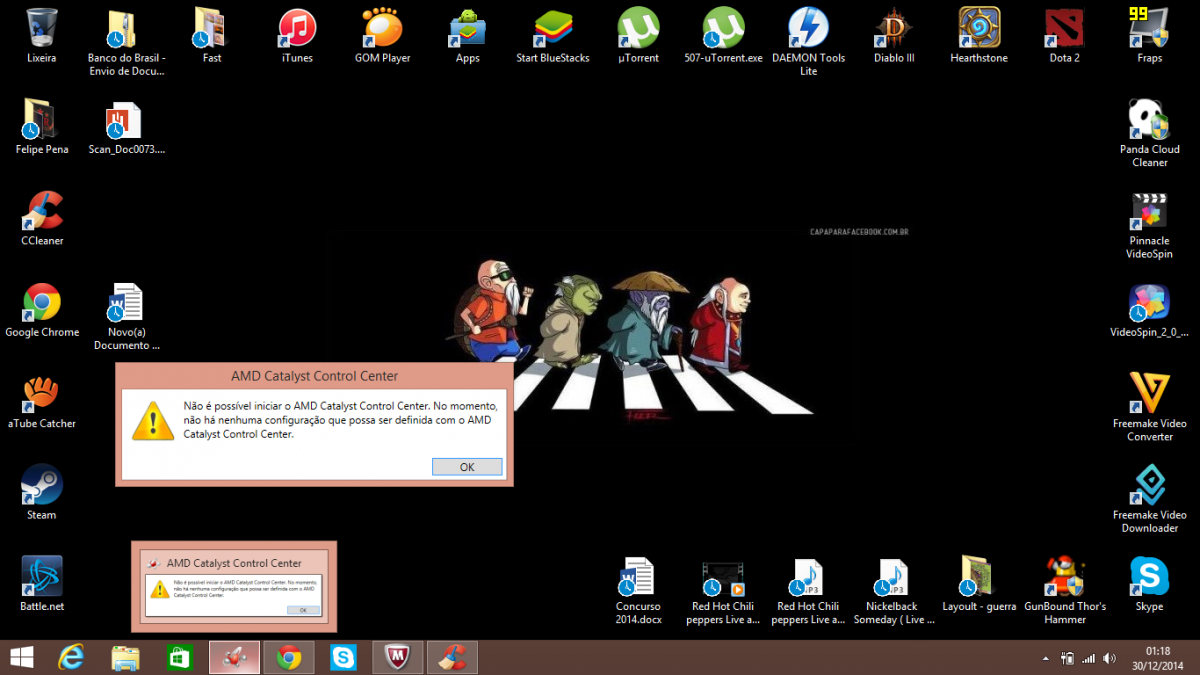Open Skype from the taskbar
The width and height of the screenshot is (1200, 675).
tap(344, 657)
